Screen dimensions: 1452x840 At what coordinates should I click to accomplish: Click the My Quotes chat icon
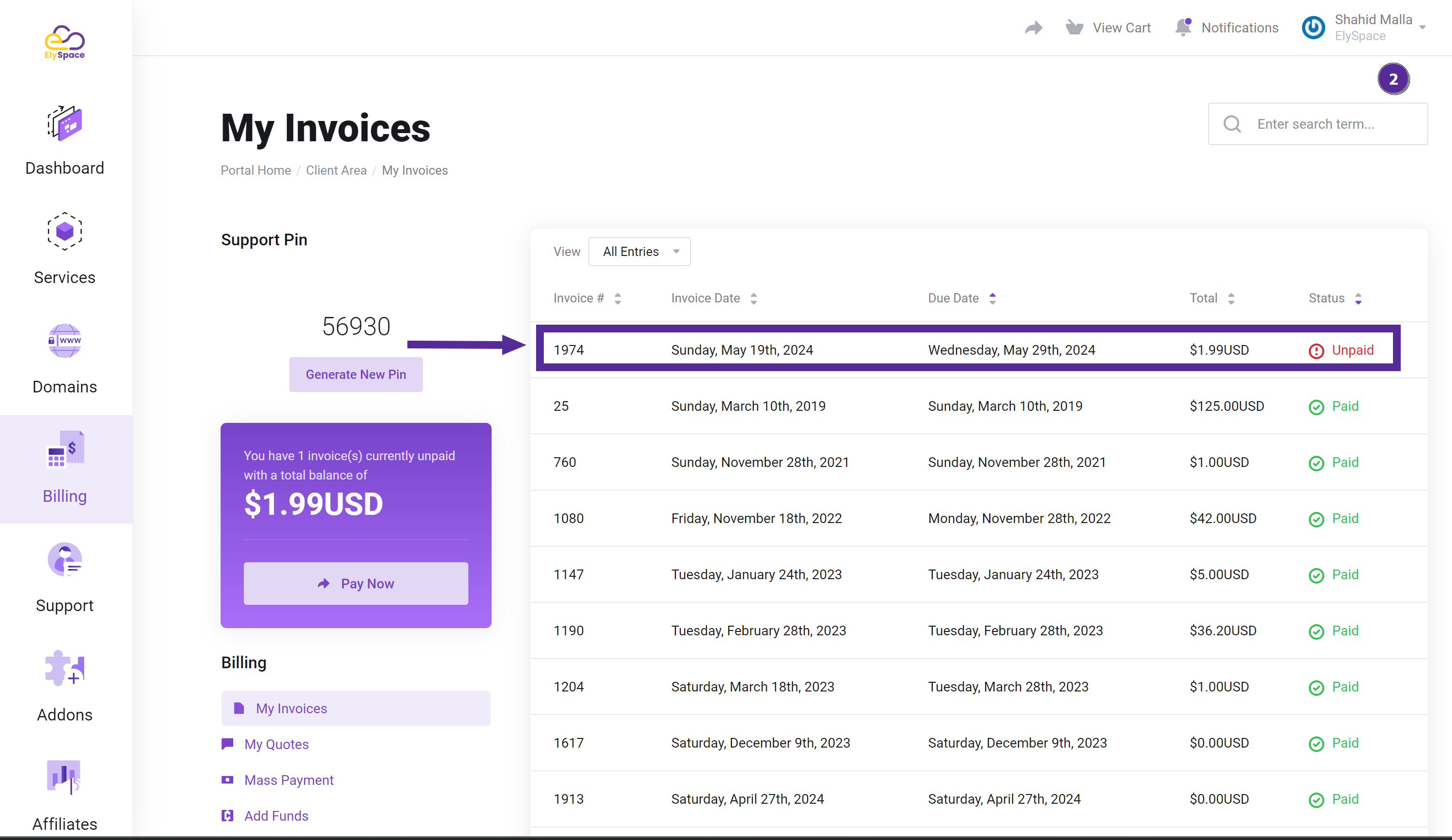click(227, 744)
